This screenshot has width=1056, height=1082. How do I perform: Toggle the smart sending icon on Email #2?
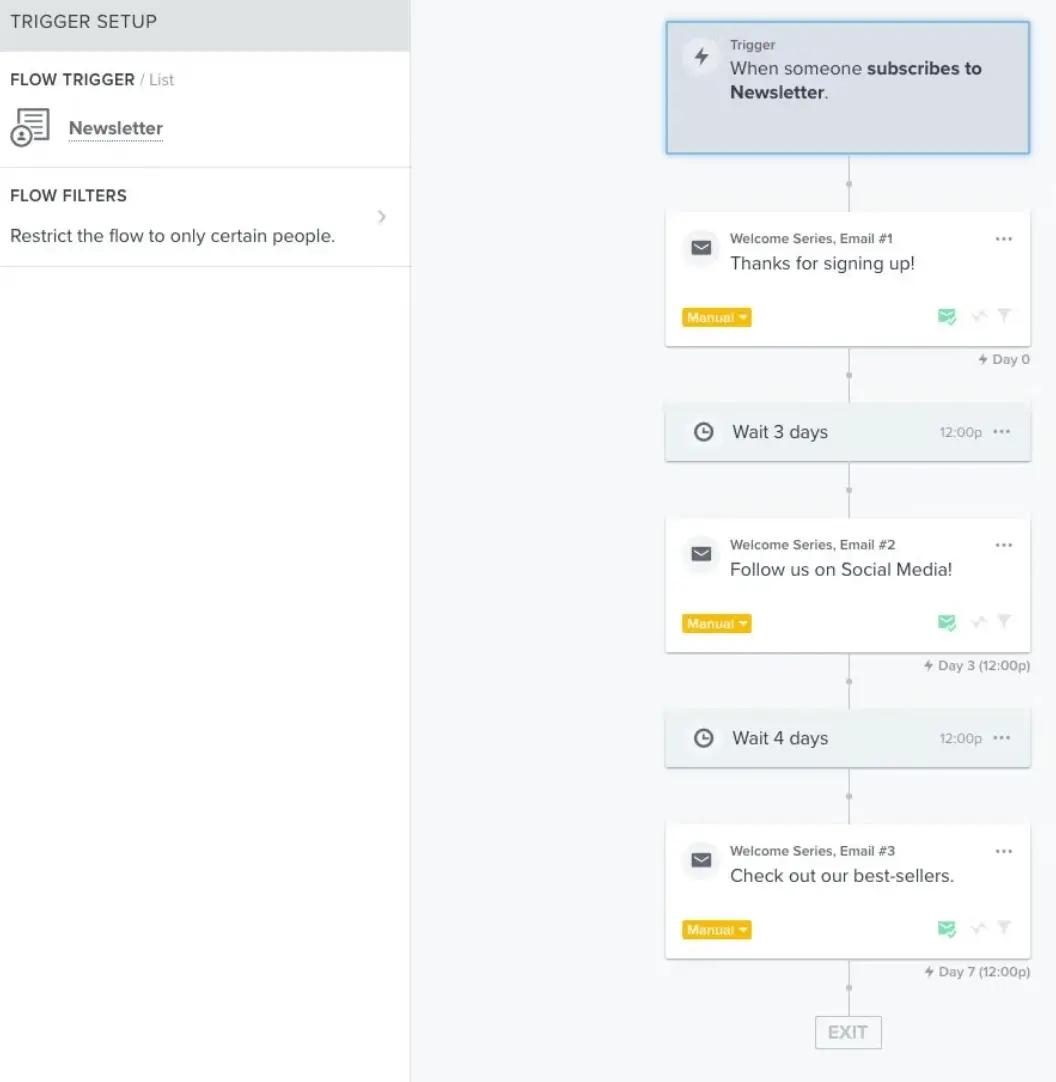point(977,622)
